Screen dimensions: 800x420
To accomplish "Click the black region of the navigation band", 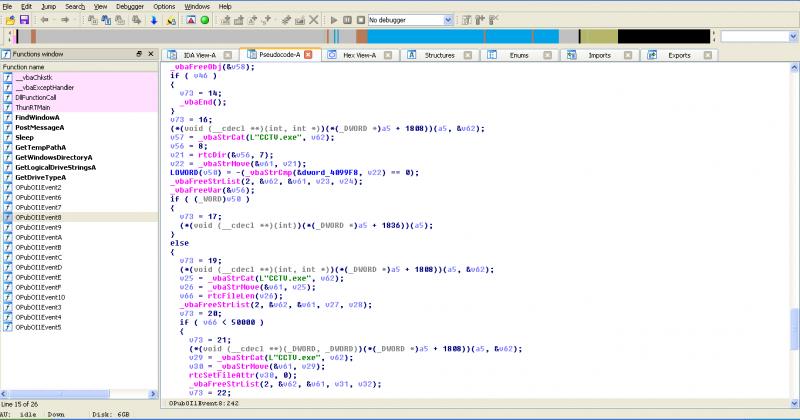I will [664, 36].
